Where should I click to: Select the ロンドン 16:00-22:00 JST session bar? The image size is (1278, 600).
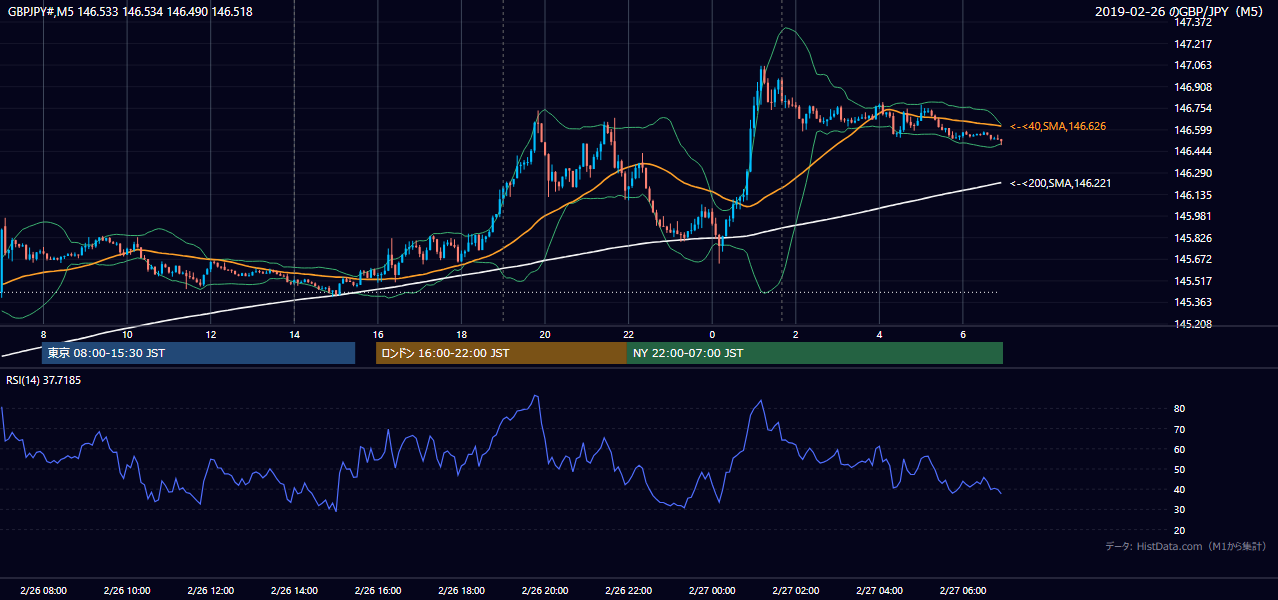pos(501,353)
